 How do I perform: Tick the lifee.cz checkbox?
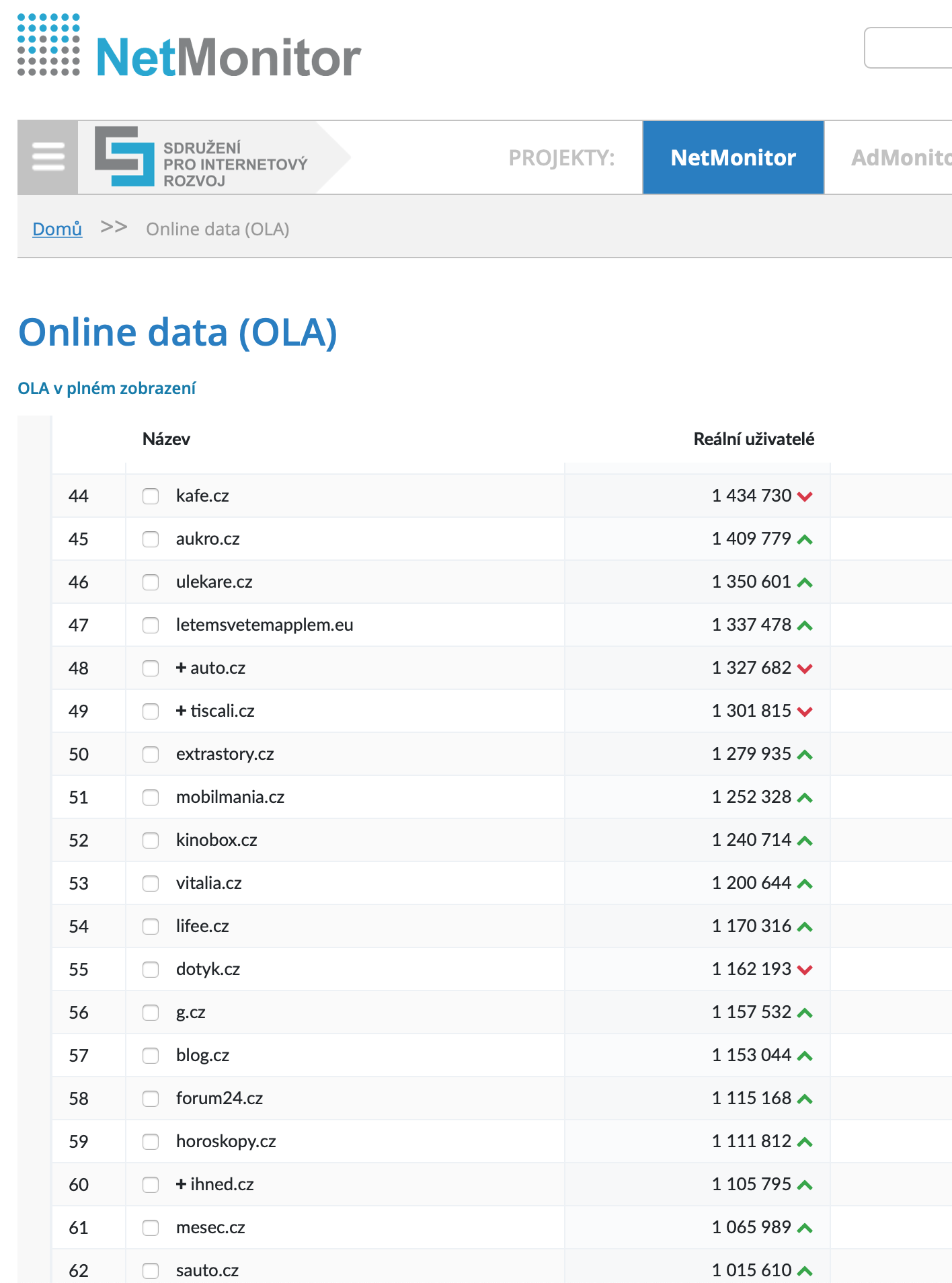pos(151,927)
